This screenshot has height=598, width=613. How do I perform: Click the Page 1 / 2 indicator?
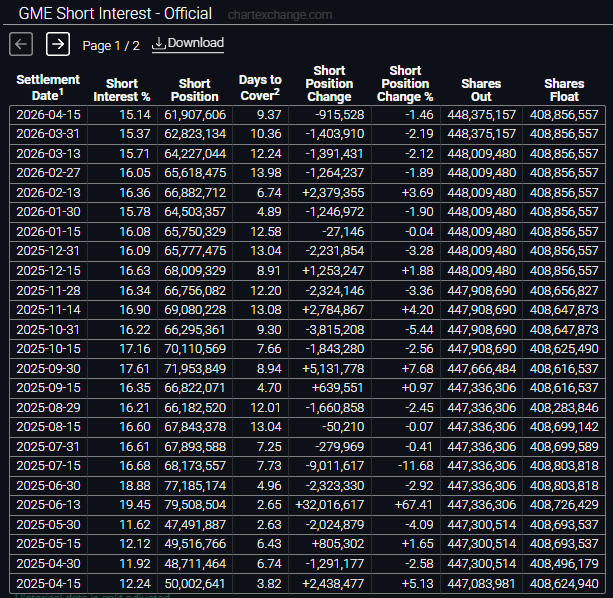(111, 46)
